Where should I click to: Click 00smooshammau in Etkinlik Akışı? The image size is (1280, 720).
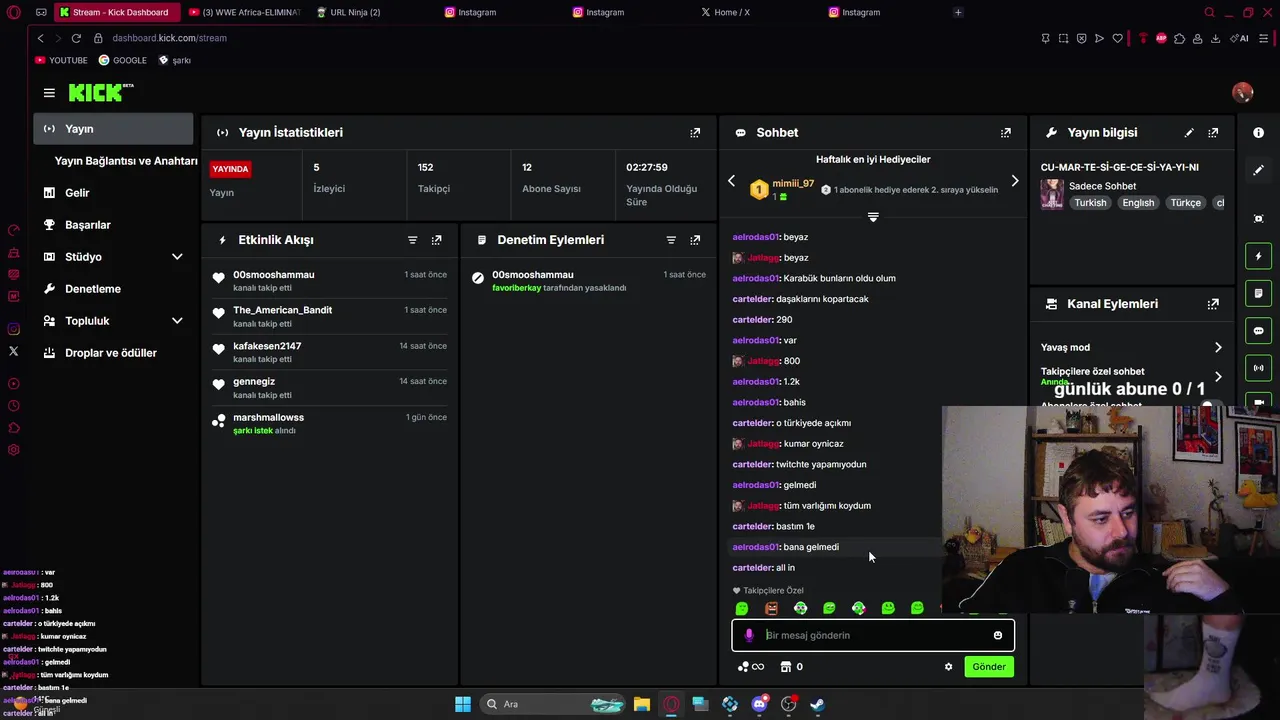pos(274,275)
